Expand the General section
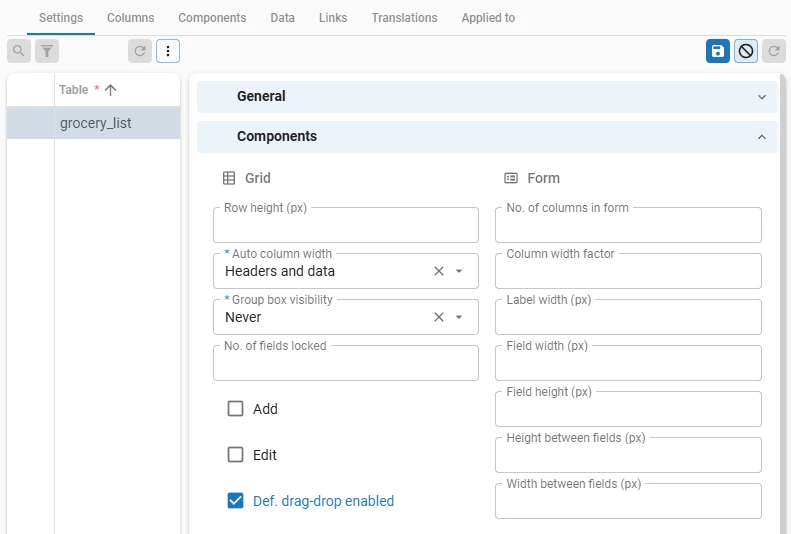This screenshot has height=534, width=791. click(x=487, y=97)
